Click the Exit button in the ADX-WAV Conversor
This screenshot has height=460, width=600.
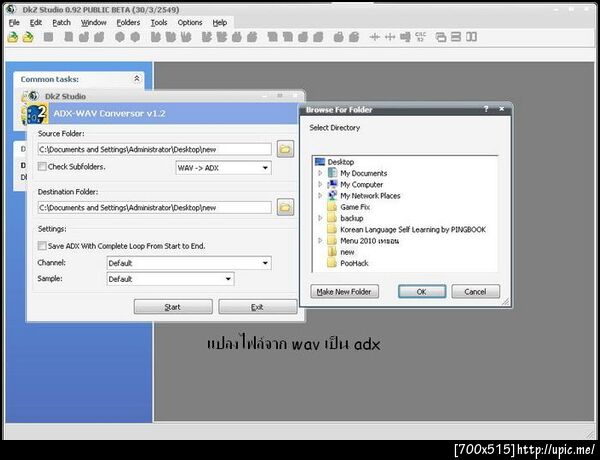258,307
